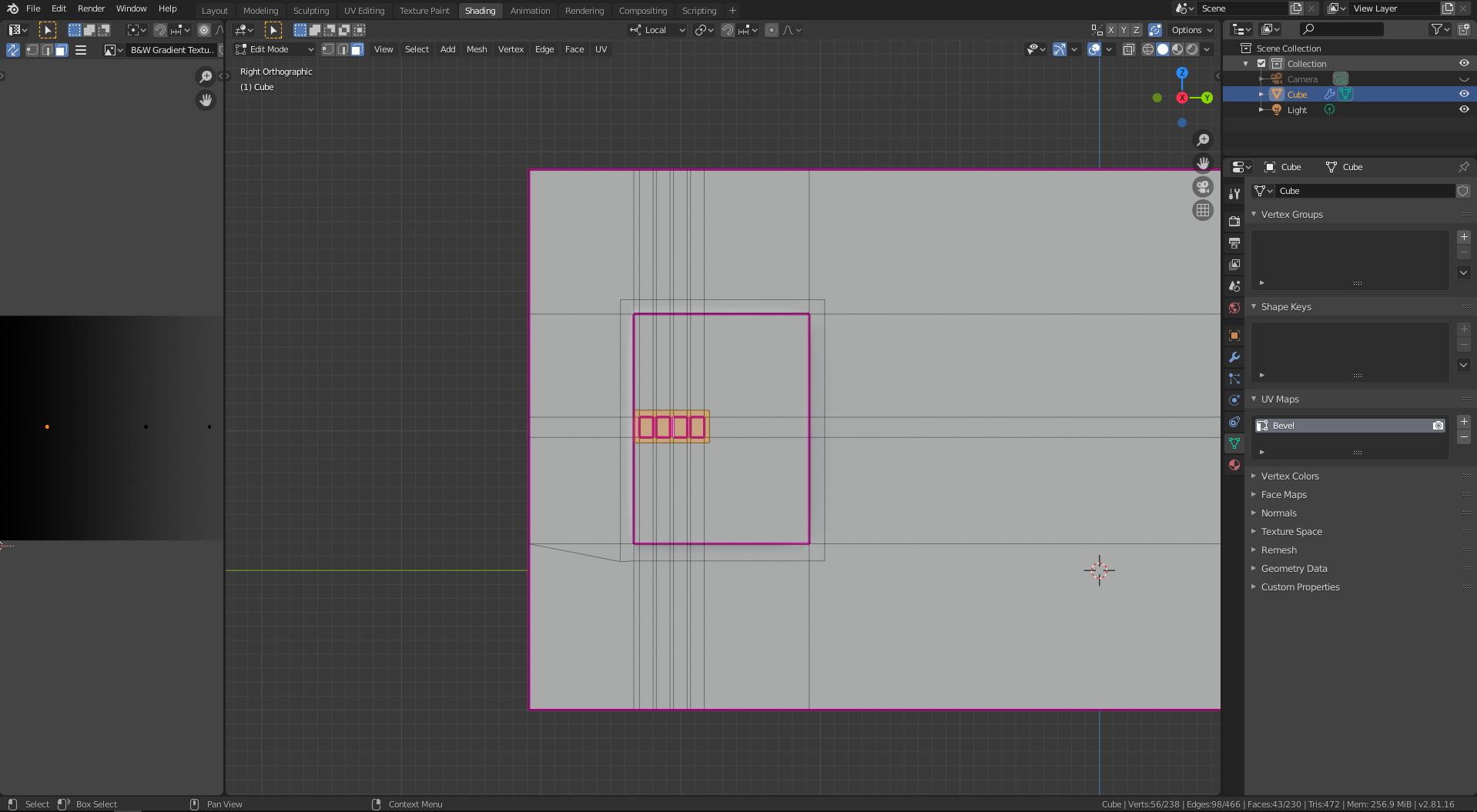
Task: Open the shading options dropdown arrow
Action: (x=1207, y=49)
